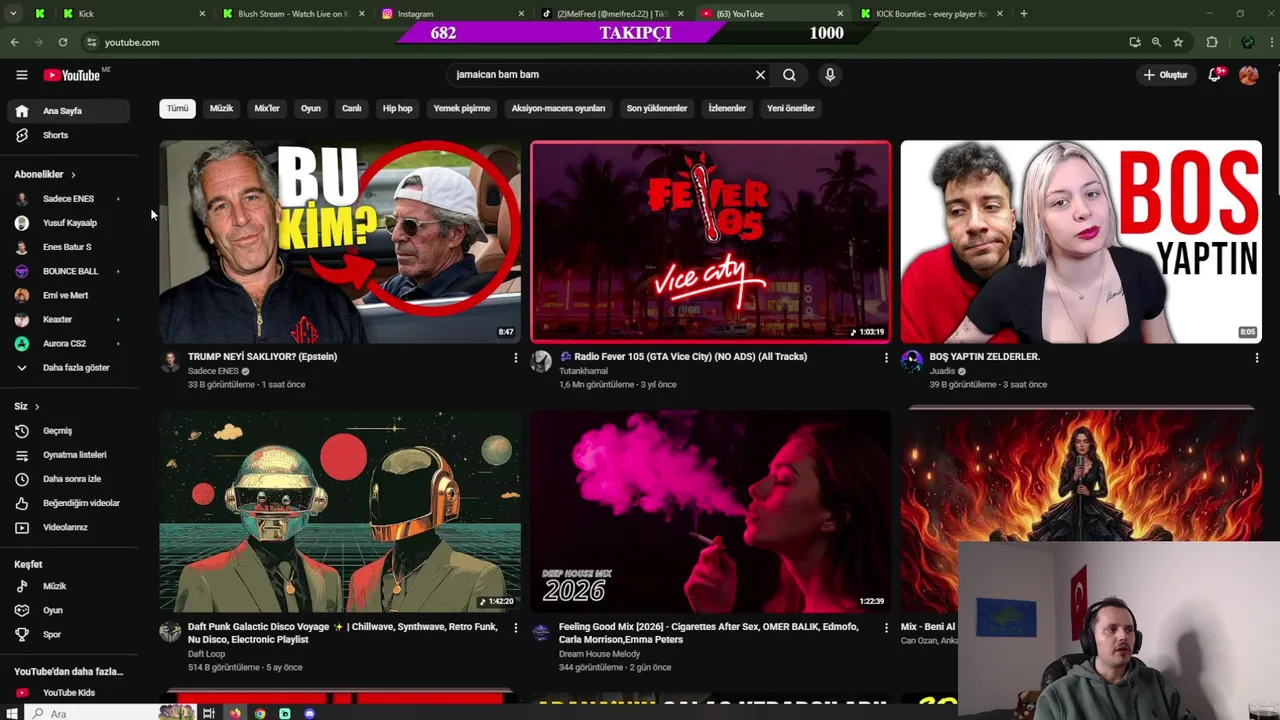Open options for BOŞ YAPTIN ZELDERLER video
This screenshot has width=1280, height=720.
(1257, 358)
